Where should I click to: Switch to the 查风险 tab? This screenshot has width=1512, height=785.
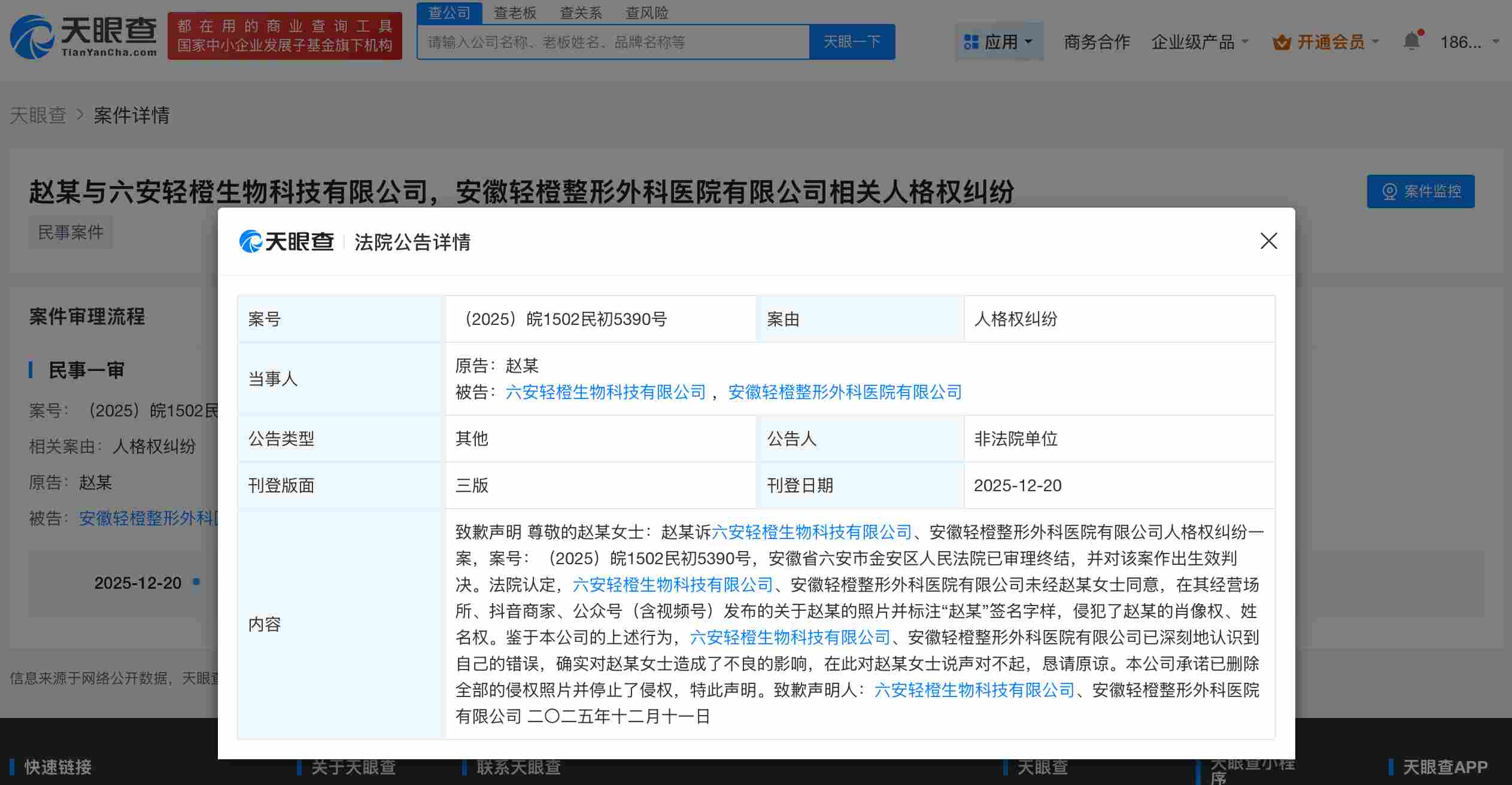pyautogui.click(x=647, y=13)
